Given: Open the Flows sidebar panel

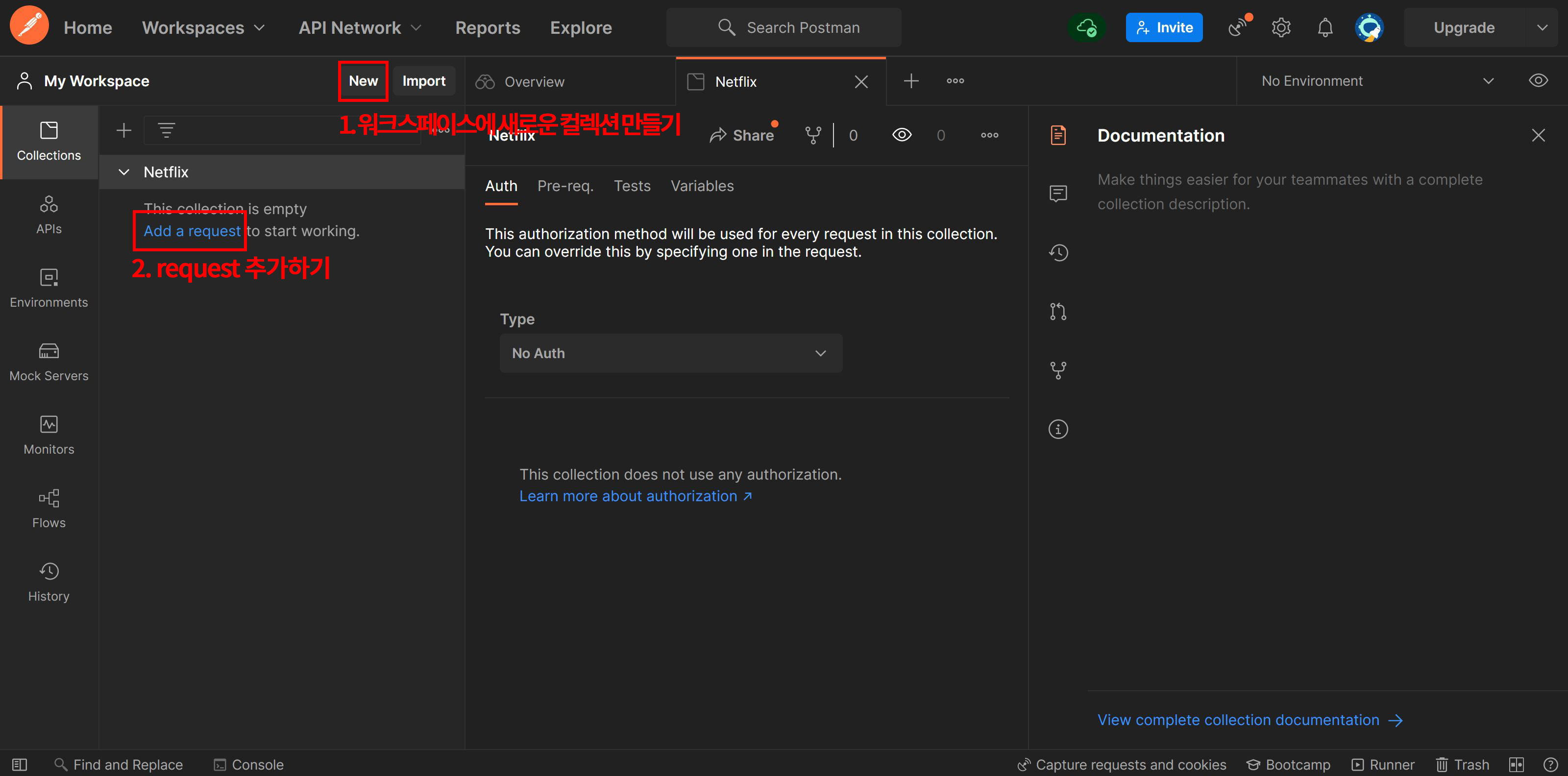Looking at the screenshot, I should pyautogui.click(x=49, y=509).
